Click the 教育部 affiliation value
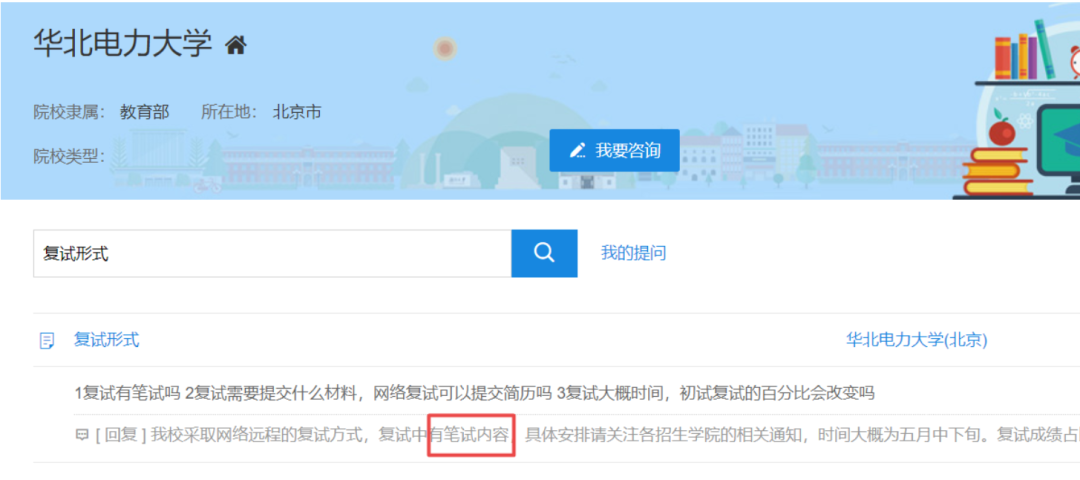This screenshot has height=480, width=1080. coord(145,112)
